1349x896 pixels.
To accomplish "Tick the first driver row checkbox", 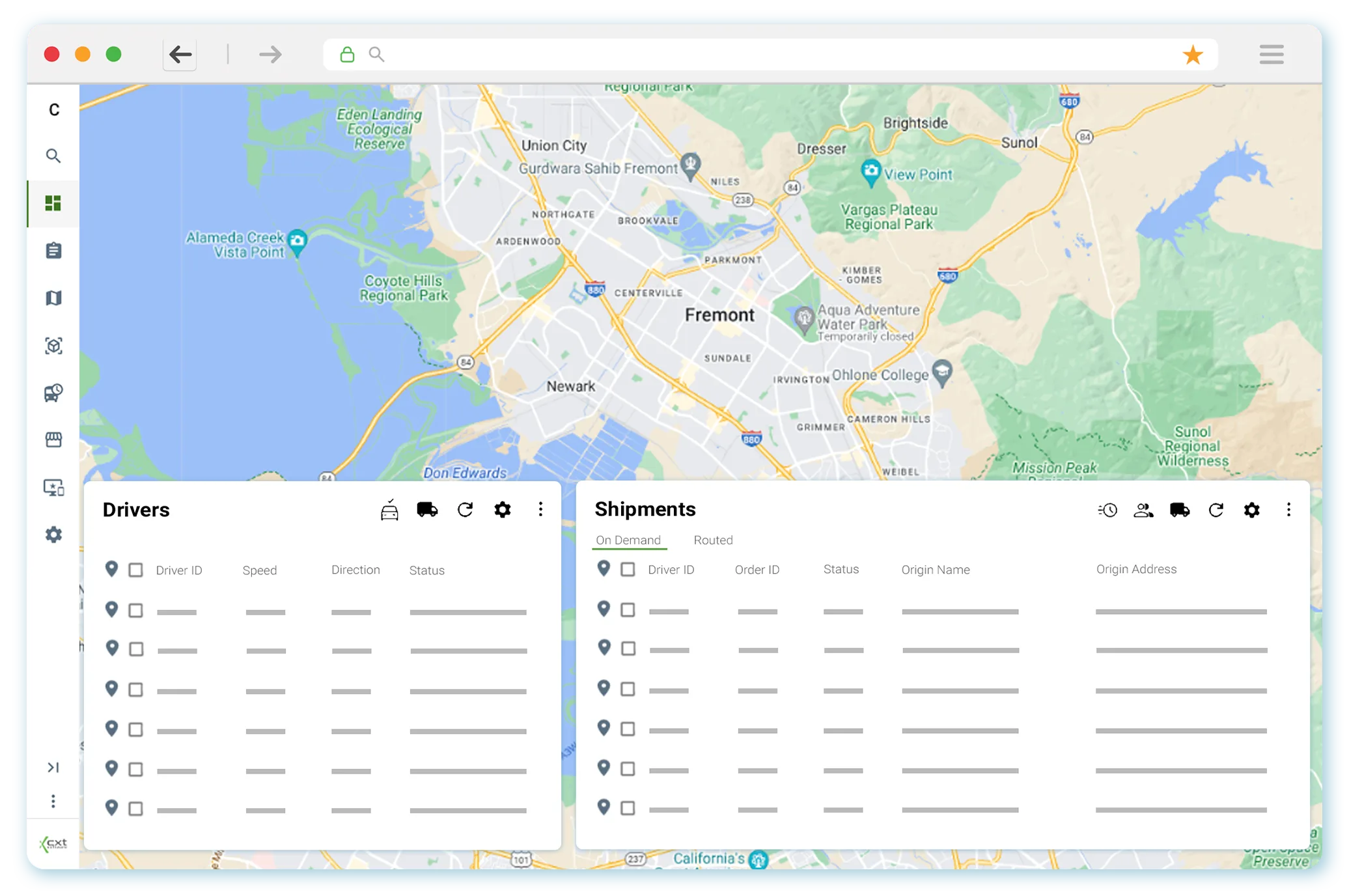I will coord(136,610).
